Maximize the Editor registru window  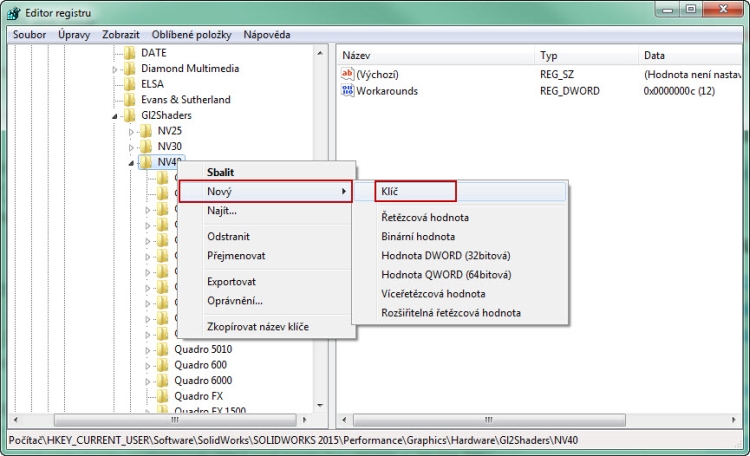(691, 9)
